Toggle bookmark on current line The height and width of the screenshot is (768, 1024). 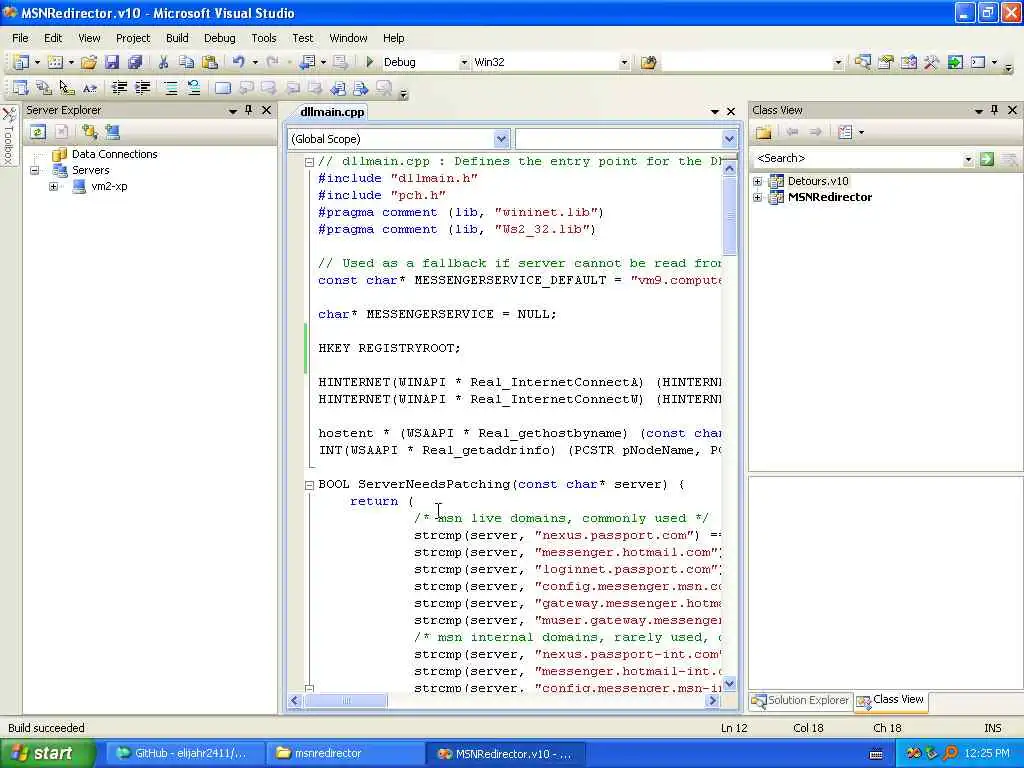click(223, 88)
